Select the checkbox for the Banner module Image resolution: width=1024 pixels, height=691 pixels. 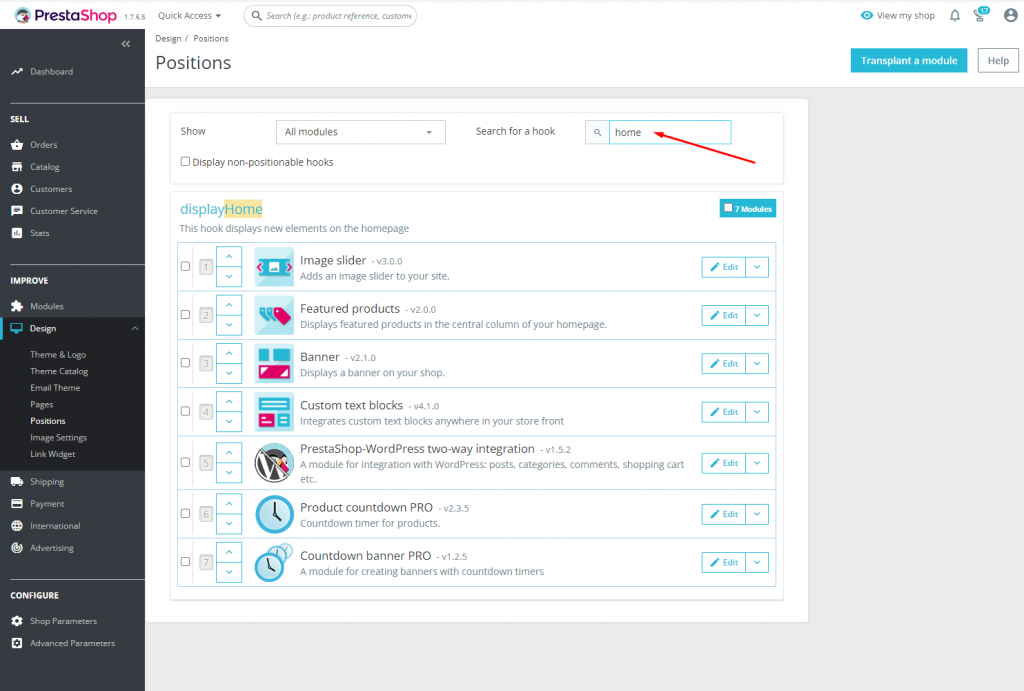point(185,363)
